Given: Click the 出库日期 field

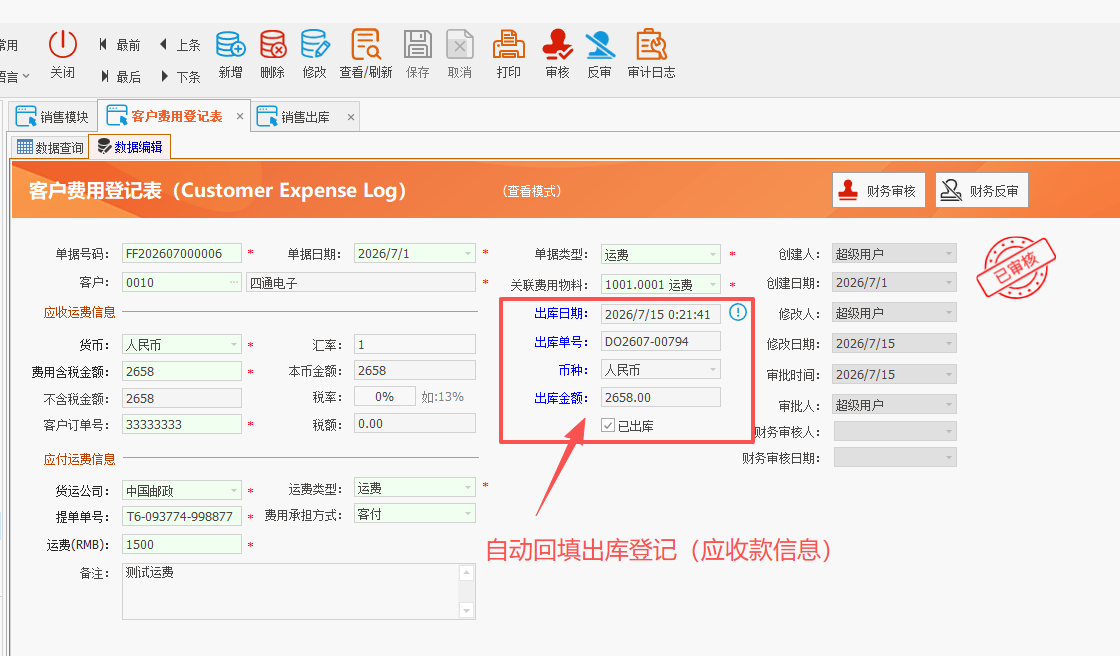Looking at the screenshot, I should tap(661, 314).
